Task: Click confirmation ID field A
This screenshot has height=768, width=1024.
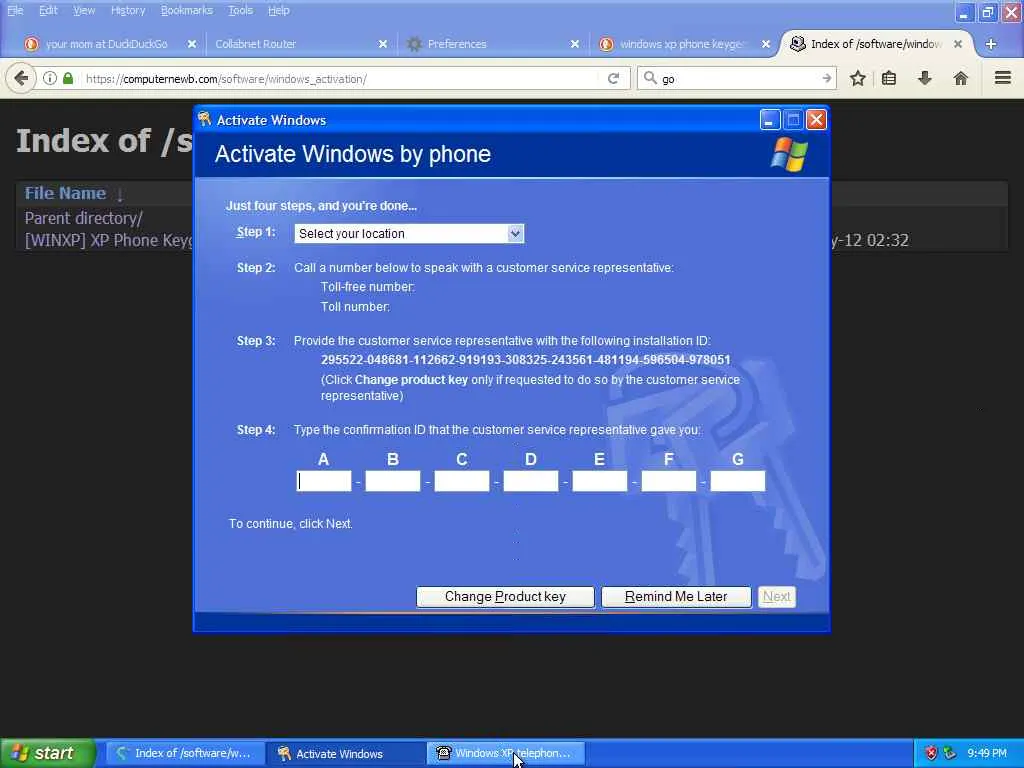Action: point(324,481)
